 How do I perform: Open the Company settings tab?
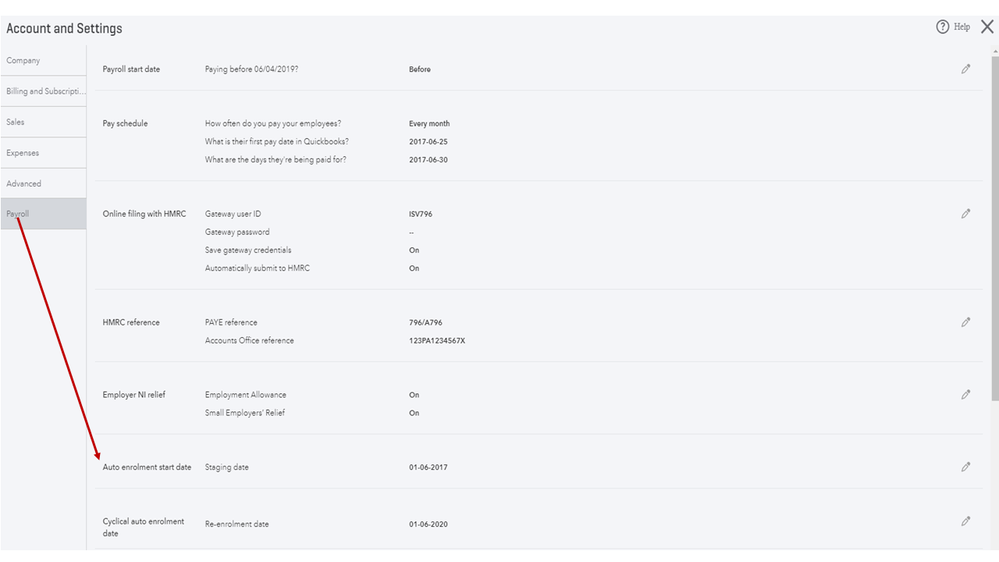click(x=24, y=61)
